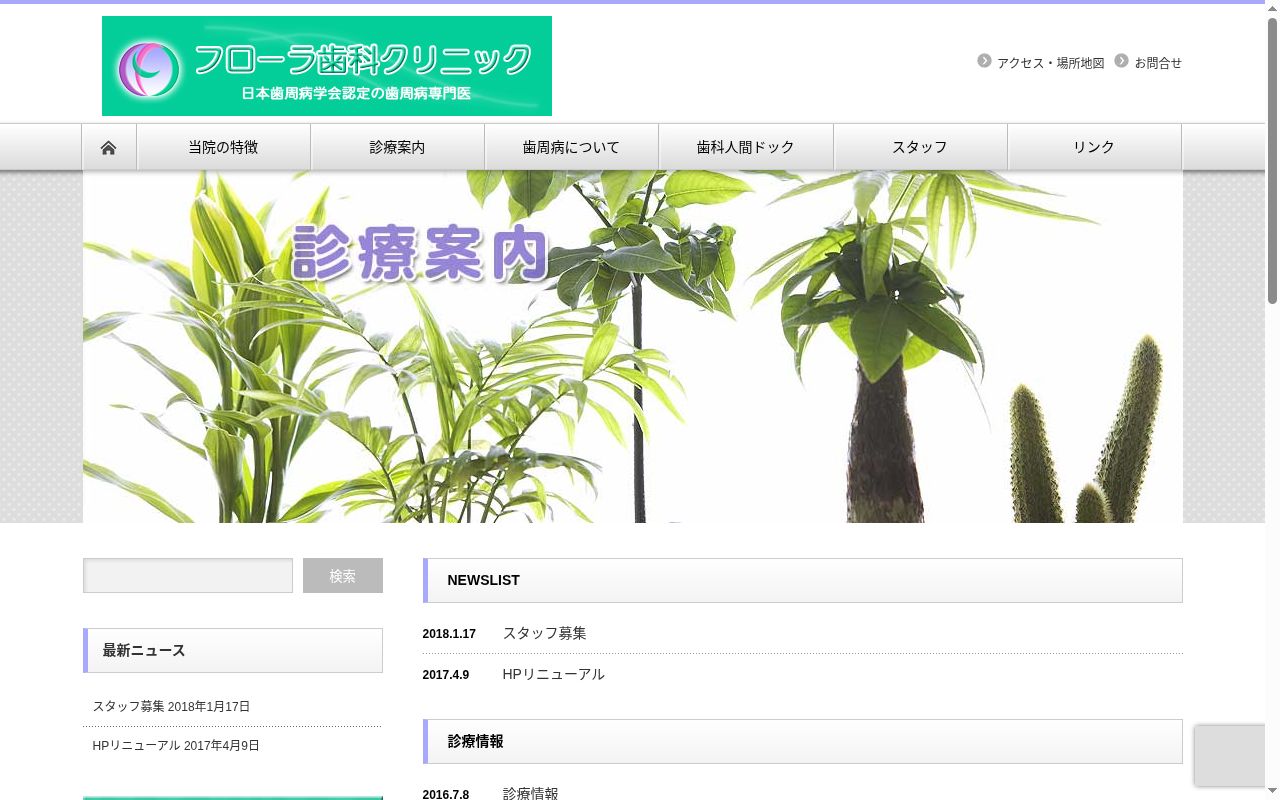Click the arrow icon beside お問合せ

1121,61
